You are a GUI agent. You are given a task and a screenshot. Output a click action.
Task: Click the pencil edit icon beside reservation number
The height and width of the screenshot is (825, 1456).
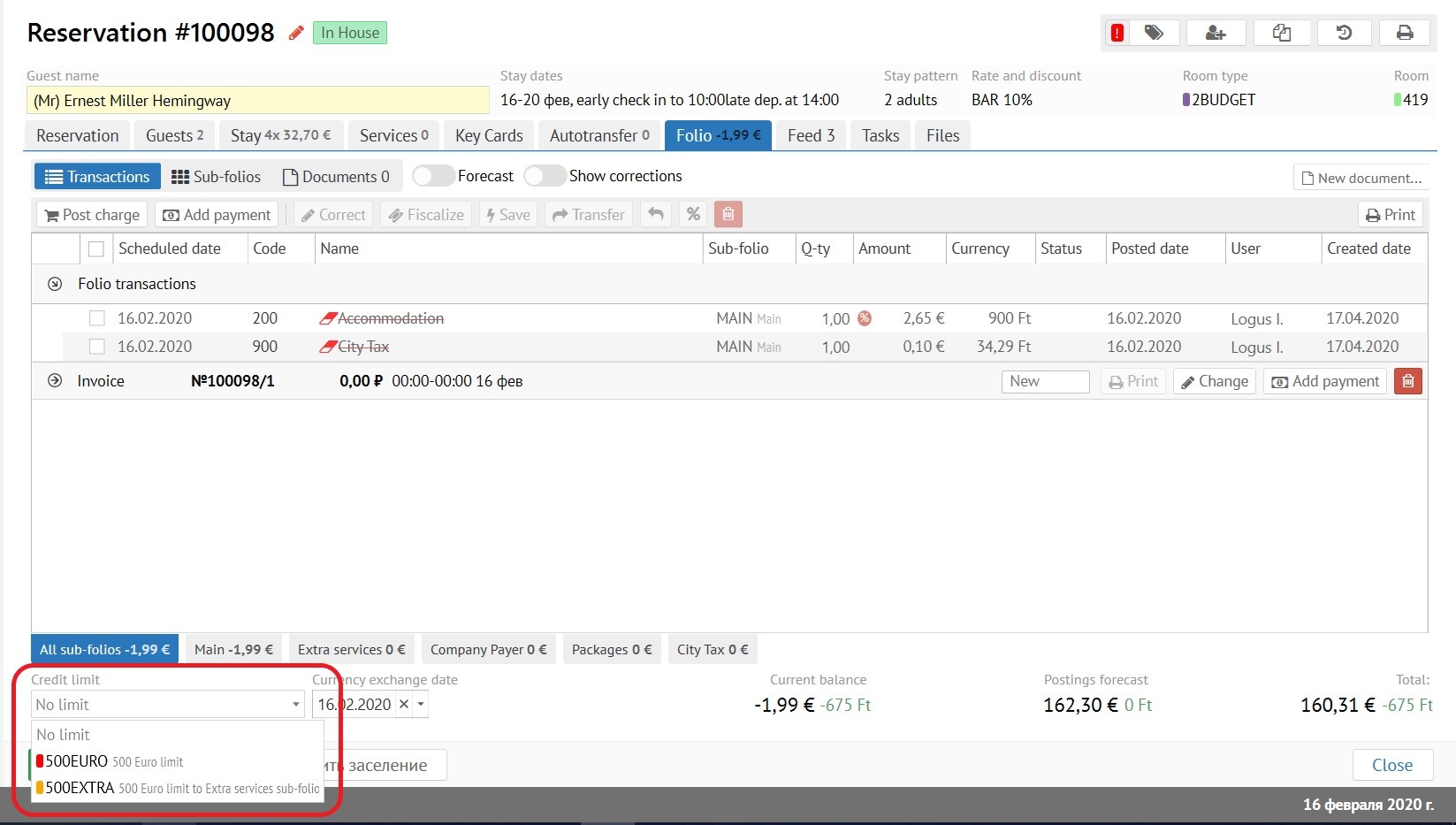[x=296, y=34]
